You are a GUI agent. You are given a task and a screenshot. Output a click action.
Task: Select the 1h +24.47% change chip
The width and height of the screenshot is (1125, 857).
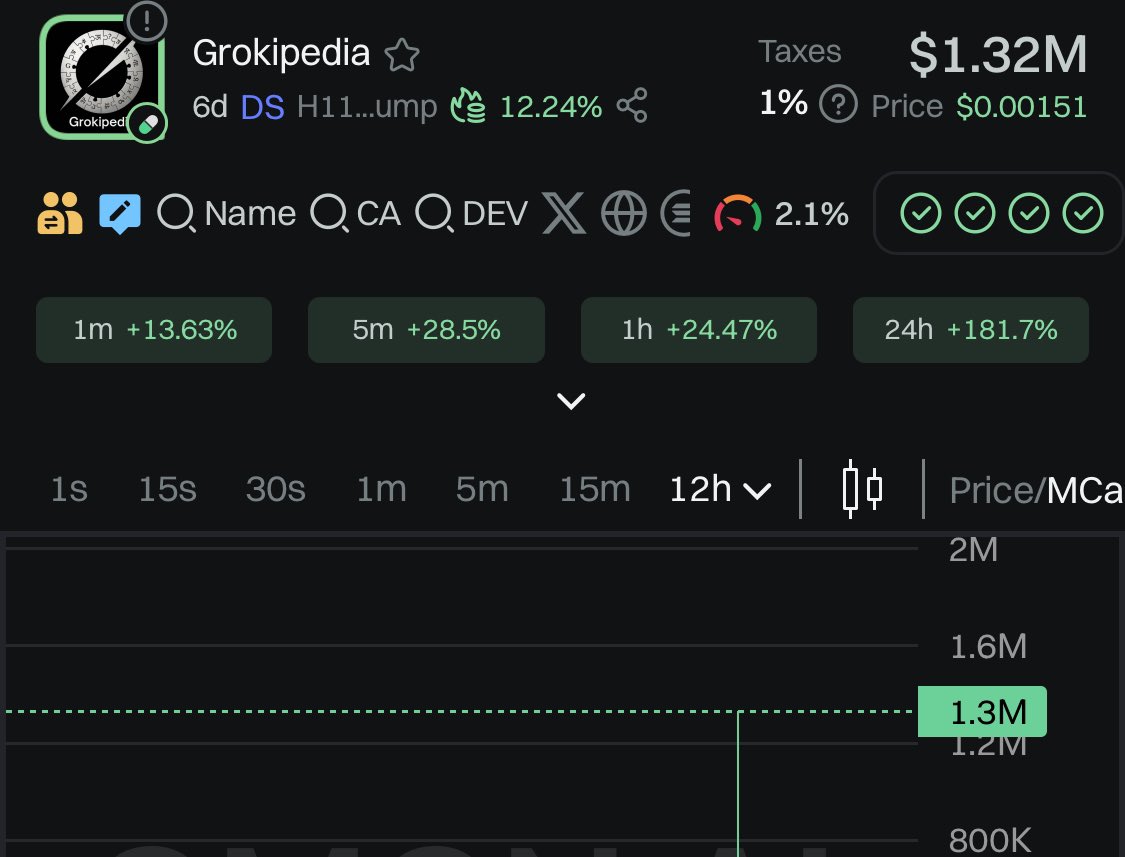point(699,329)
